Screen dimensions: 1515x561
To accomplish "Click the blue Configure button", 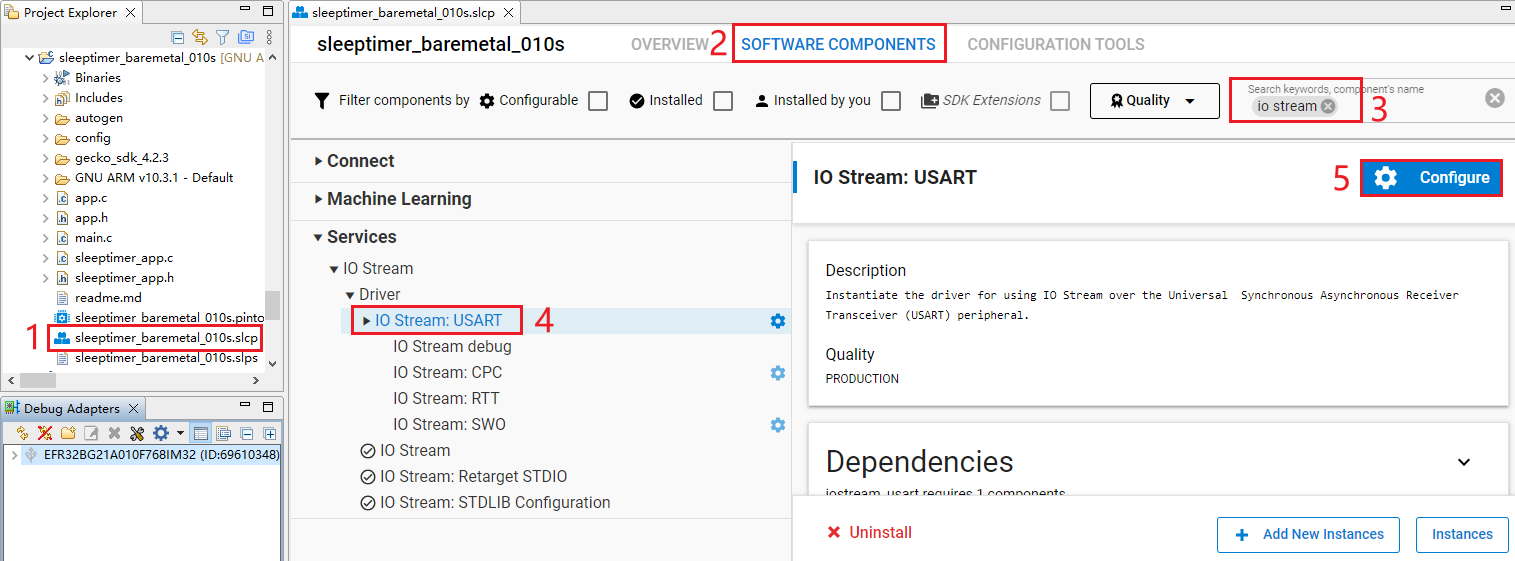I will point(1431,178).
